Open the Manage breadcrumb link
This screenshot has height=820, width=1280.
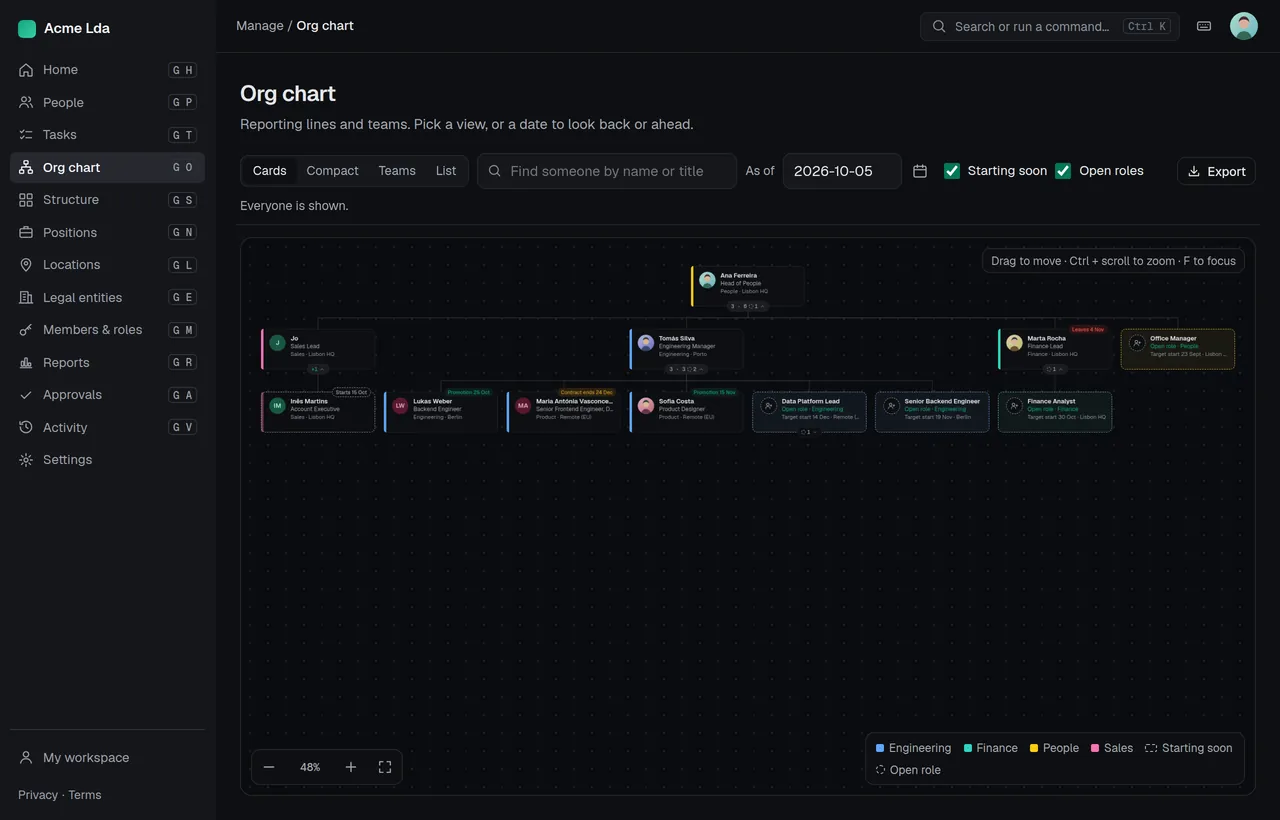[x=260, y=26]
